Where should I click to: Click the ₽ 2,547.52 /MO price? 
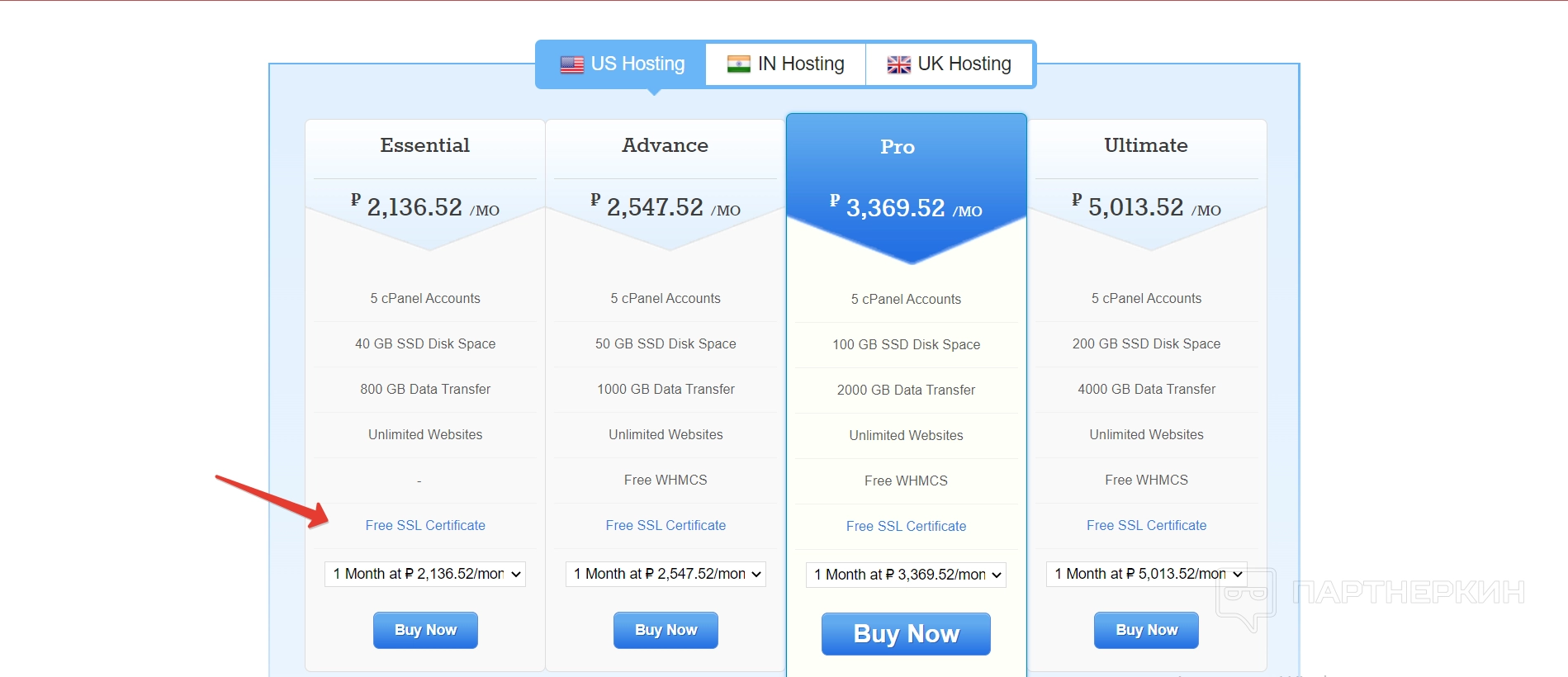[666, 206]
